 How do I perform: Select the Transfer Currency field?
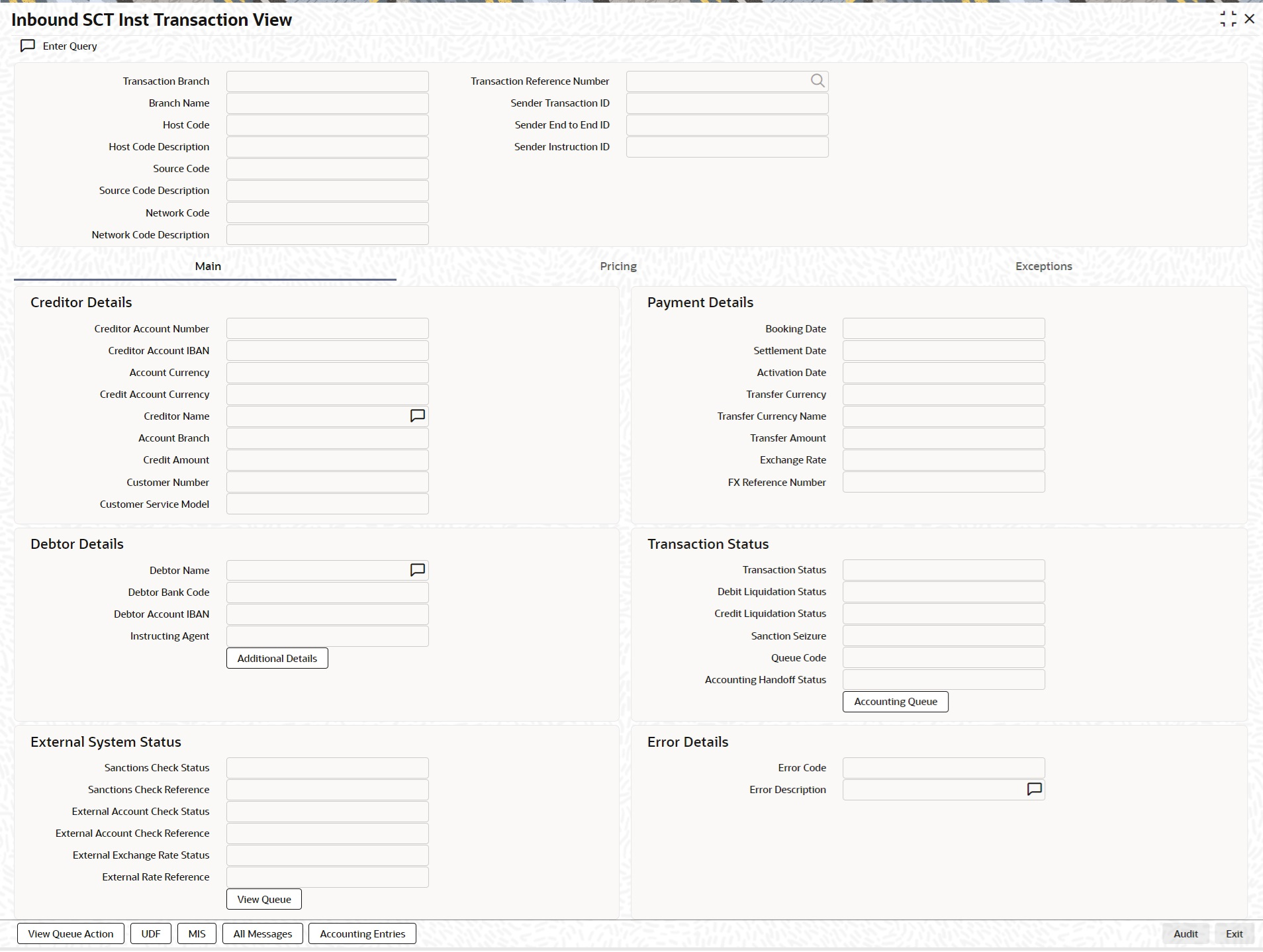944,394
